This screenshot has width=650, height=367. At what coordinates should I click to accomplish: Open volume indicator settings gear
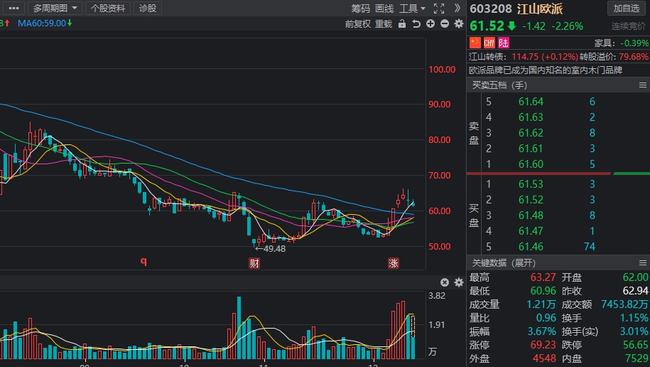click(x=458, y=282)
